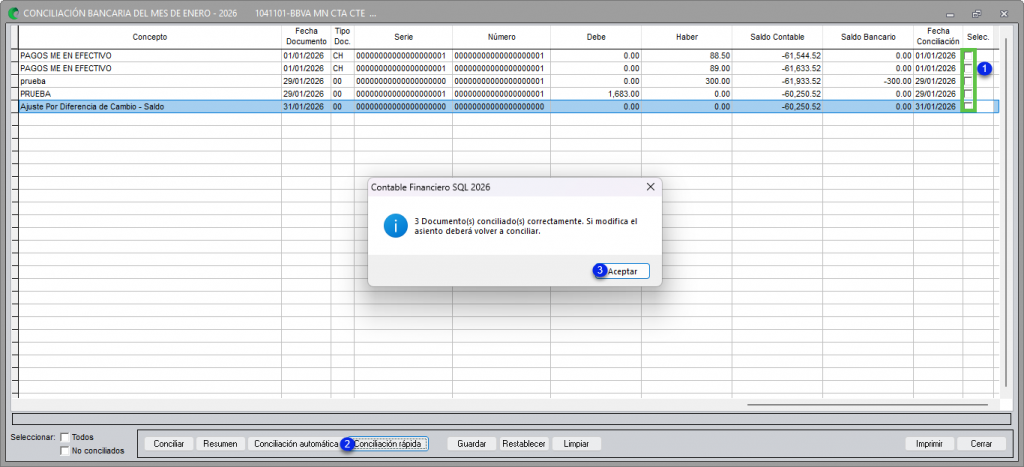The image size is (1024, 467).
Task: Tick Selec. checkbox for prueba row
Action: 968,81
